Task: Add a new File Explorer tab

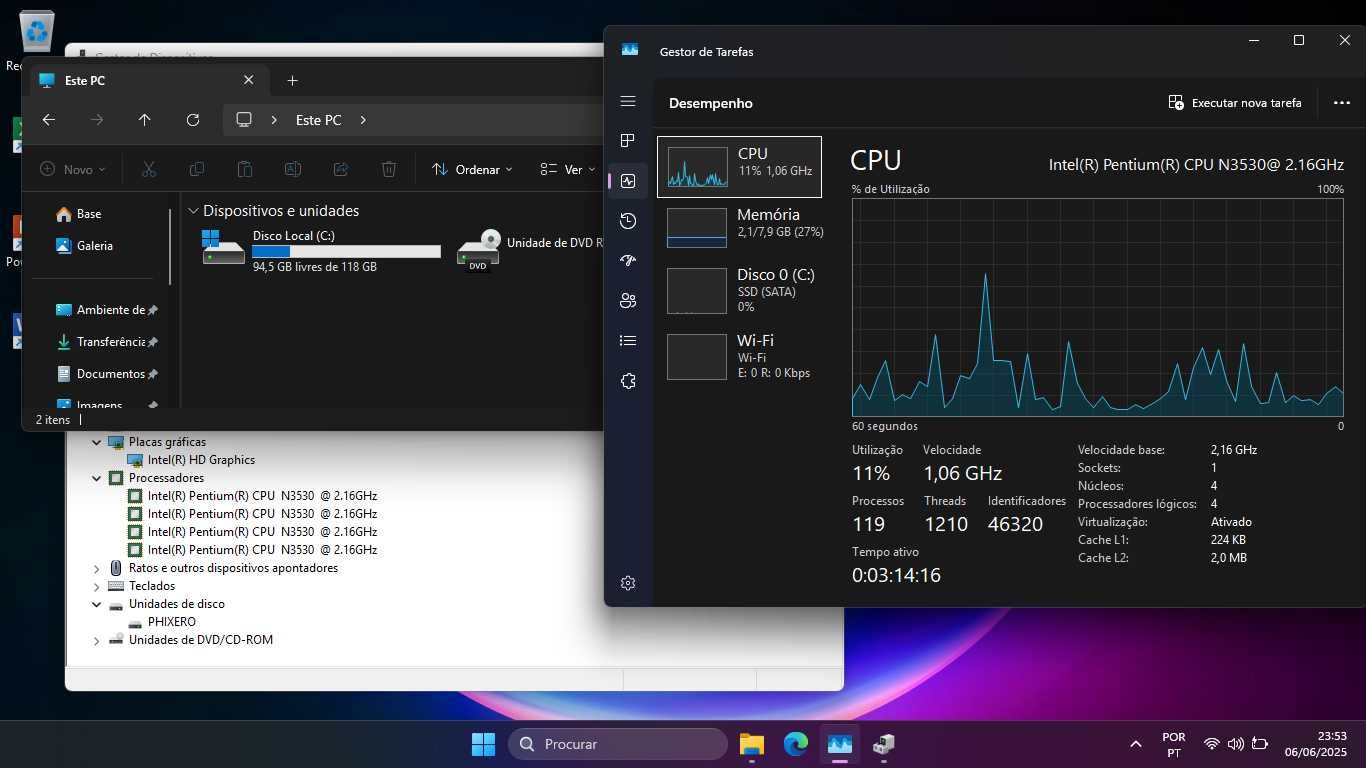Action: pyautogui.click(x=292, y=80)
